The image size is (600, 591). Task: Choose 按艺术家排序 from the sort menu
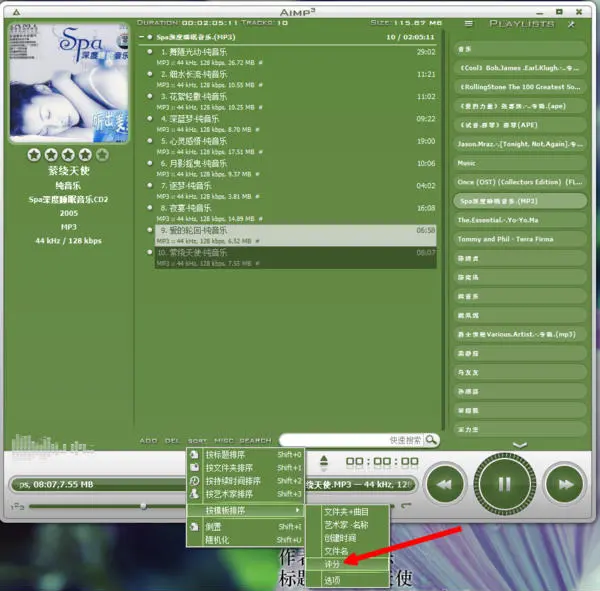pyautogui.click(x=245, y=494)
